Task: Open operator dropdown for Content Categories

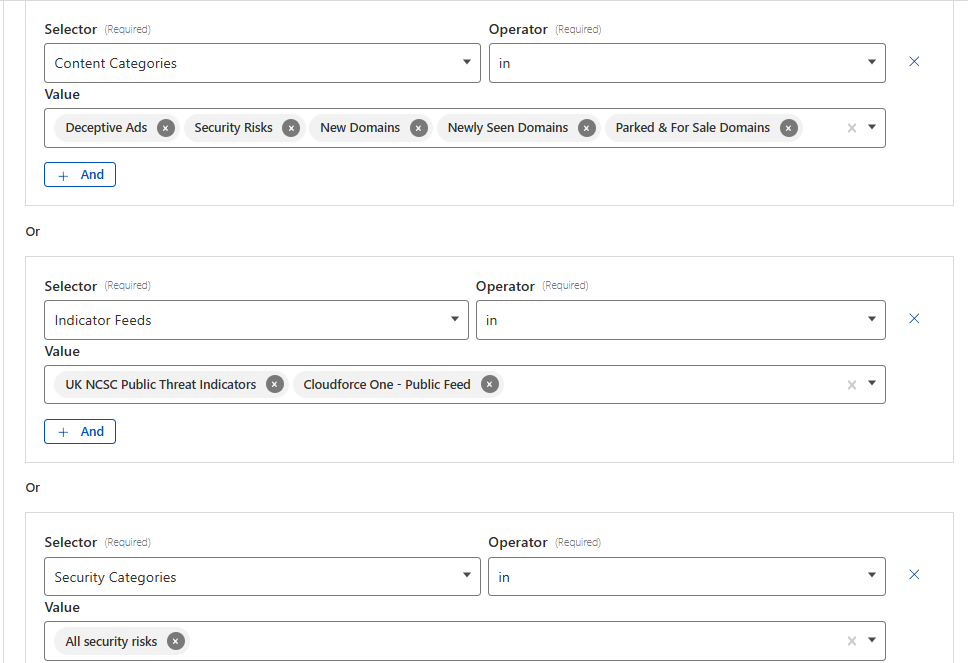Action: 687,63
